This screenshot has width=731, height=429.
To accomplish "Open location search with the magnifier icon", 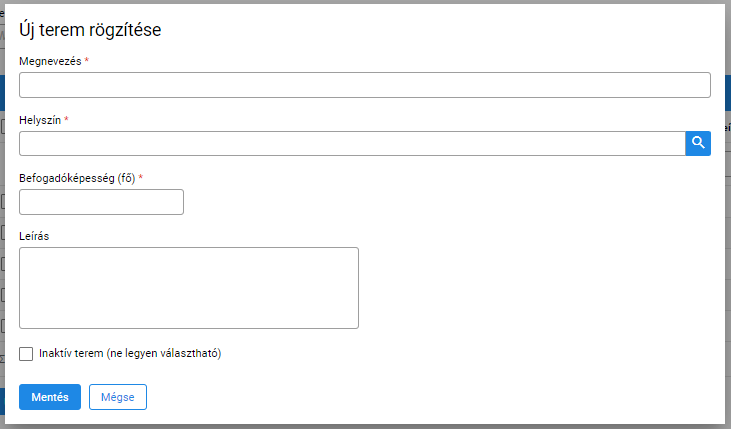I will [x=698, y=143].
